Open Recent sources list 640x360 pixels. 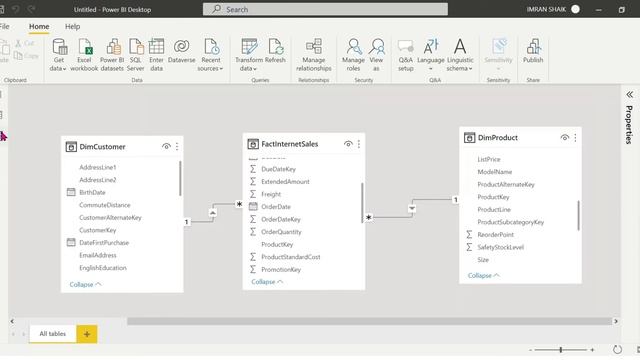click(211, 55)
